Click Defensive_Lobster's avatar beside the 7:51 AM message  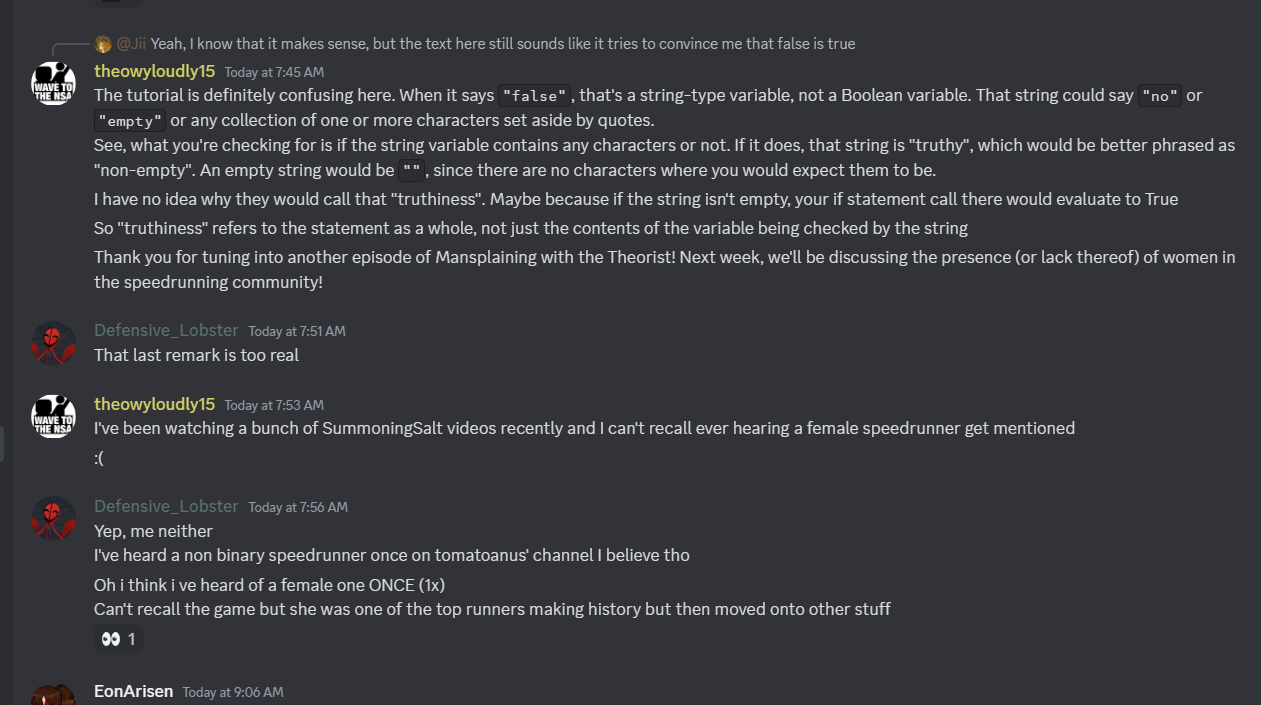pos(53,343)
